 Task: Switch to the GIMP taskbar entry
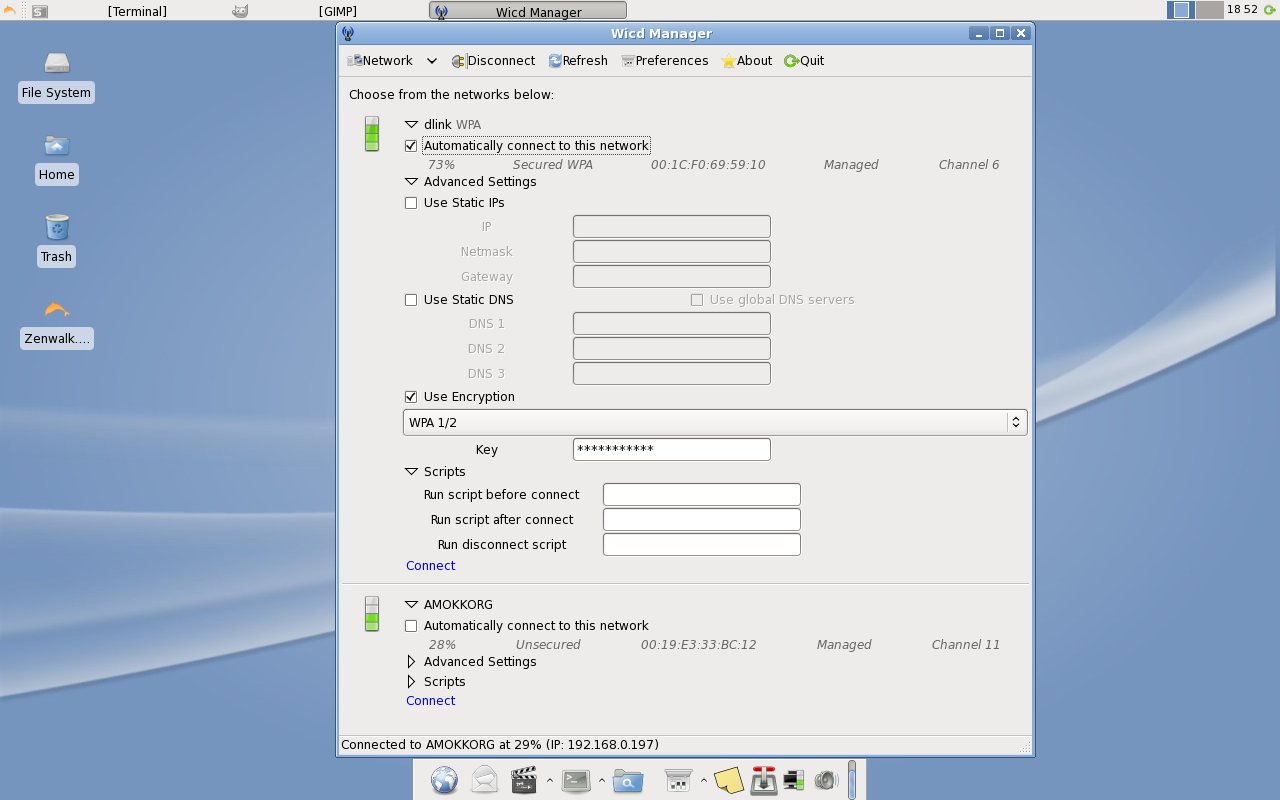(x=338, y=11)
